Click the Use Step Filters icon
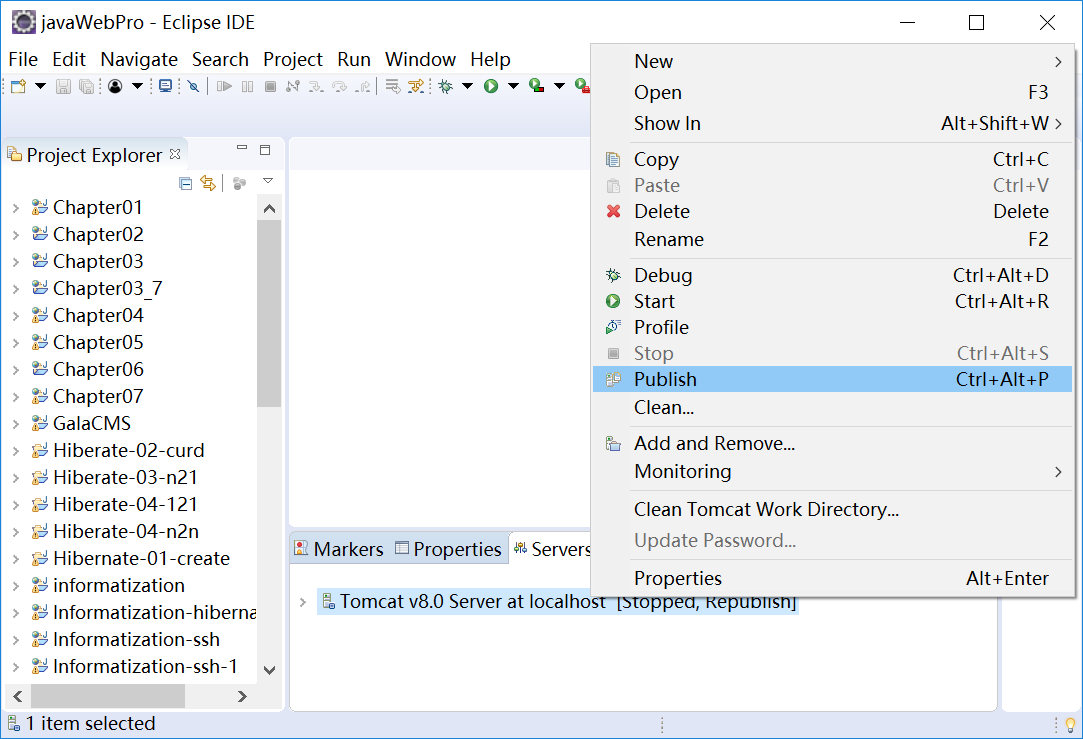 click(x=416, y=86)
